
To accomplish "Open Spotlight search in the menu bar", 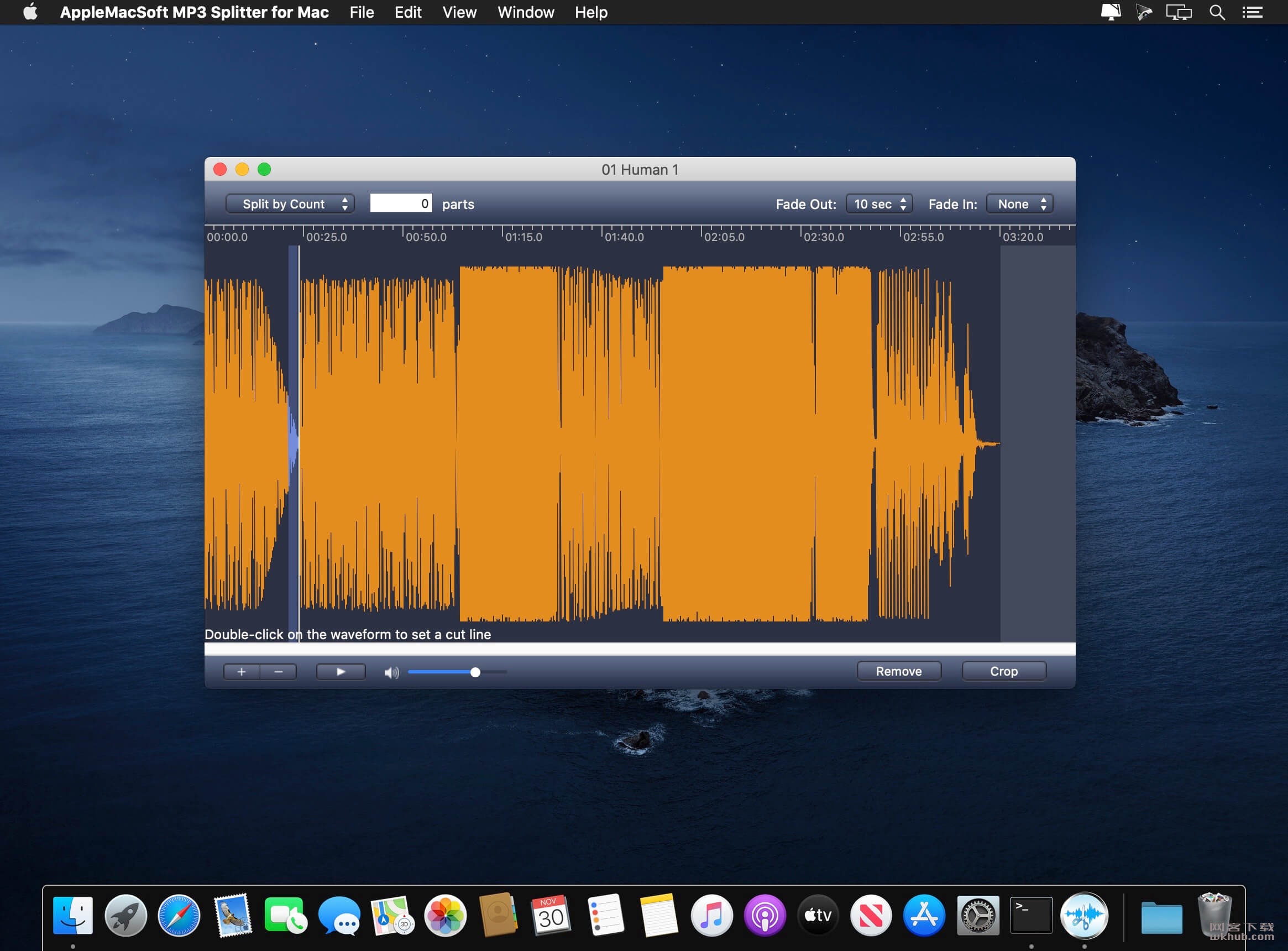I will click(x=1217, y=12).
